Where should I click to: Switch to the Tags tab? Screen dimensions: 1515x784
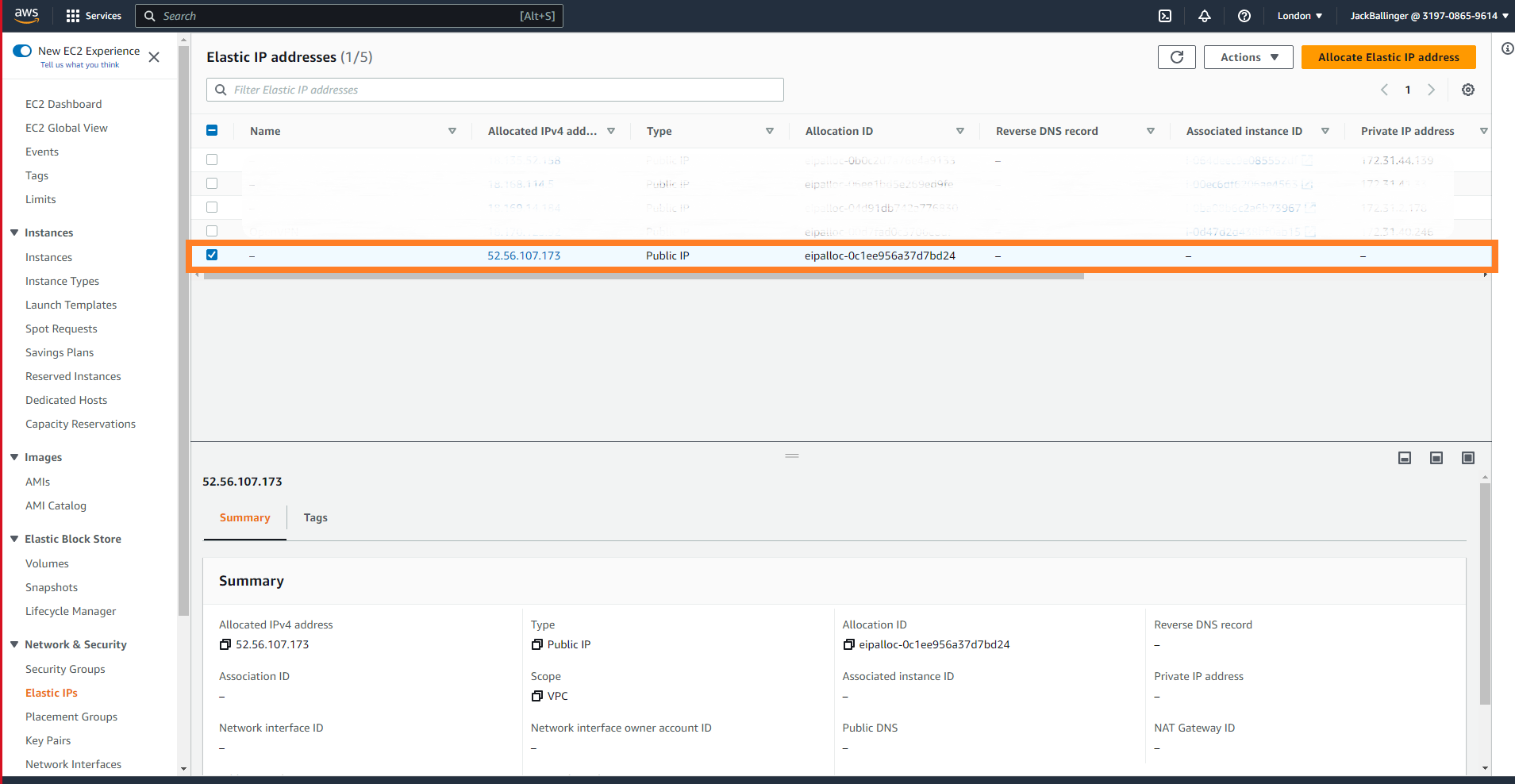[315, 517]
